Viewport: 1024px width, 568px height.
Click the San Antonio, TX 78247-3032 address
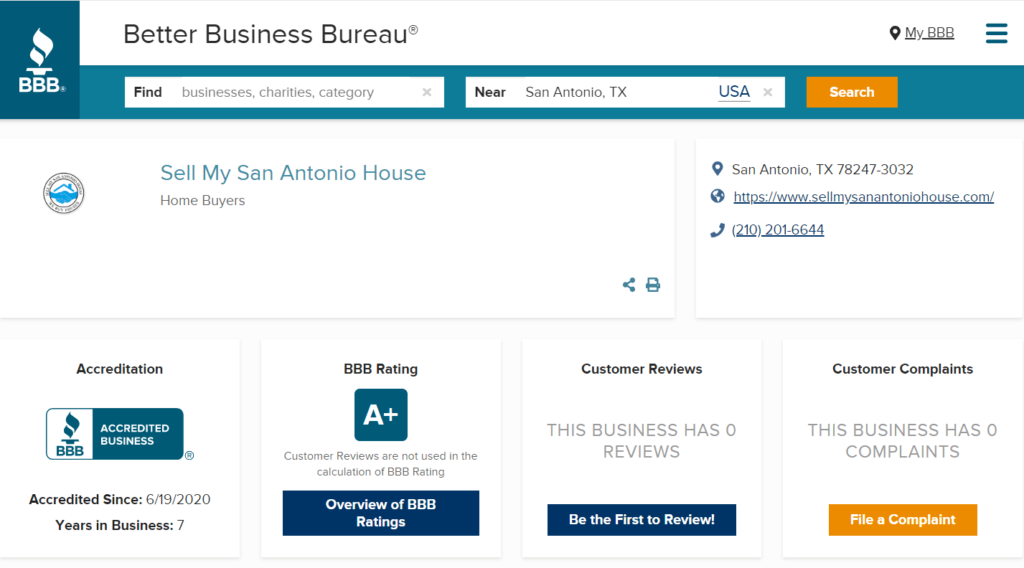pos(822,170)
